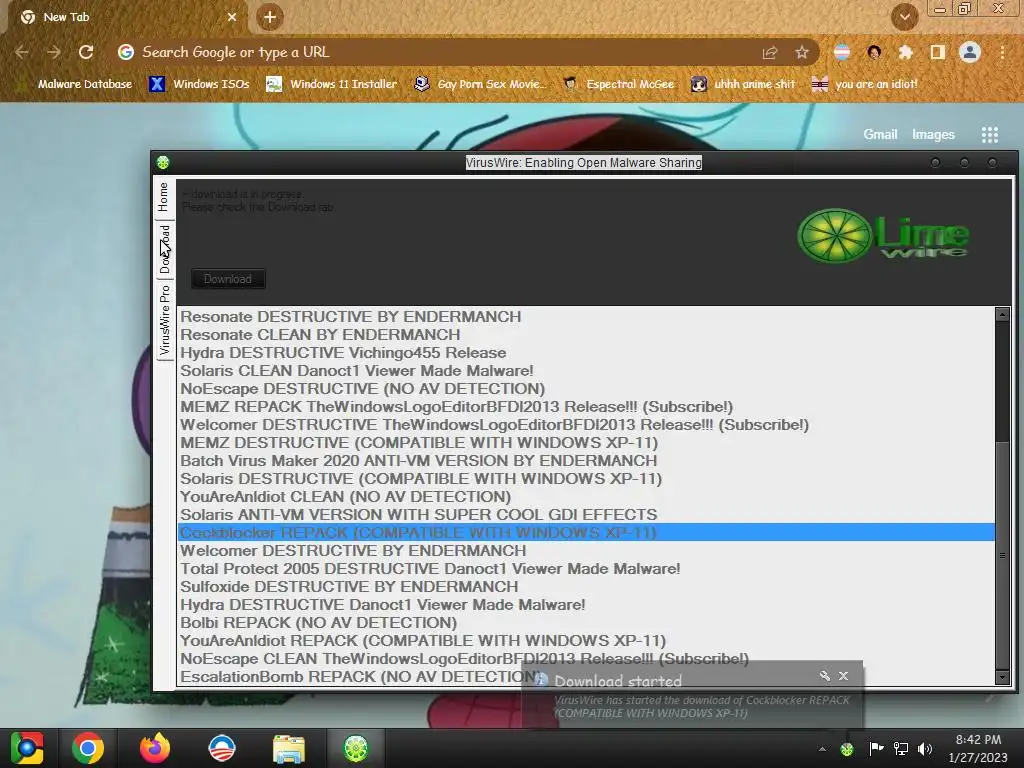This screenshot has width=1024, height=768.
Task: Click the Gmail link
Action: 880,135
